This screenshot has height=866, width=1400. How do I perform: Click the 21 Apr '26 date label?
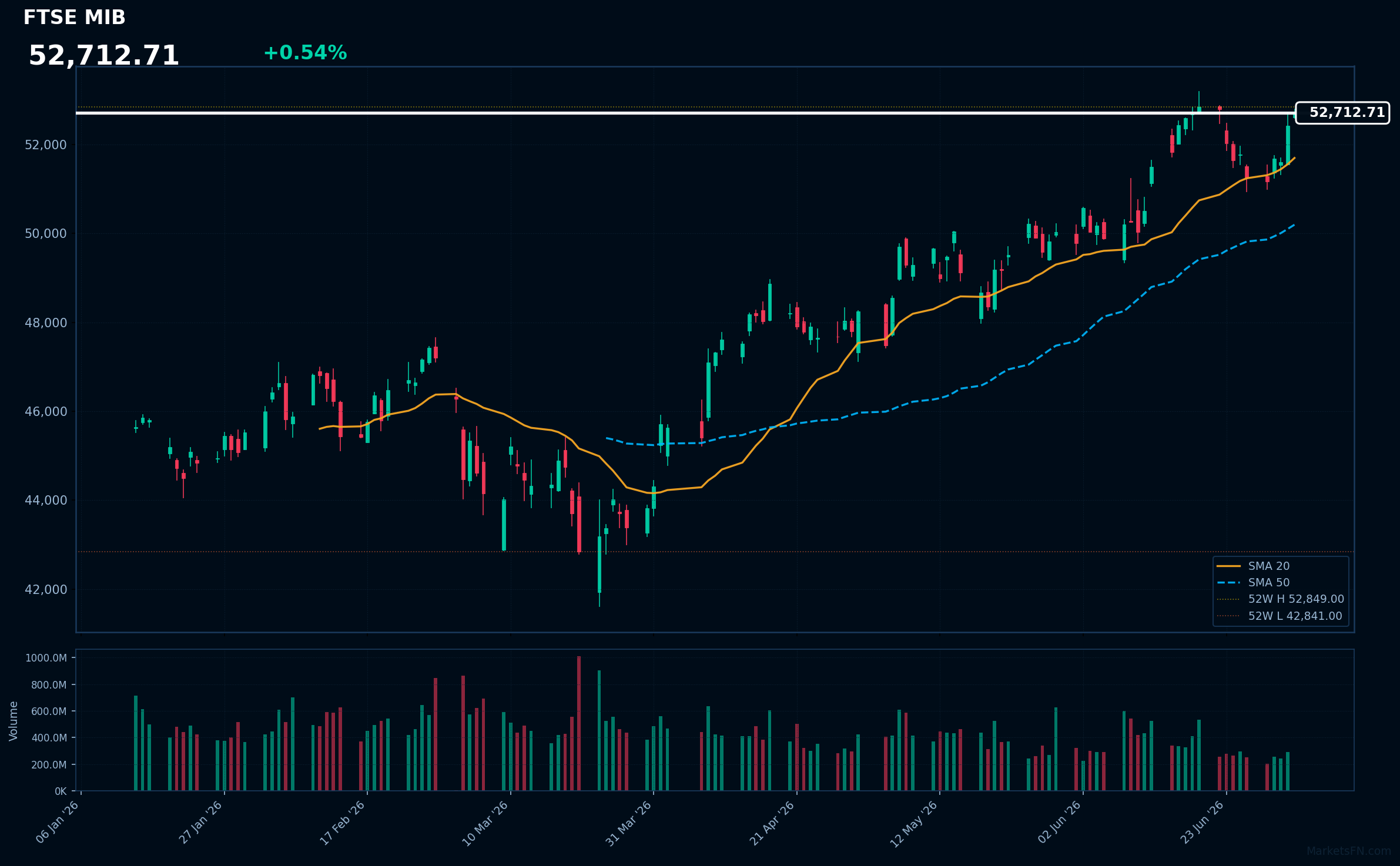772,823
